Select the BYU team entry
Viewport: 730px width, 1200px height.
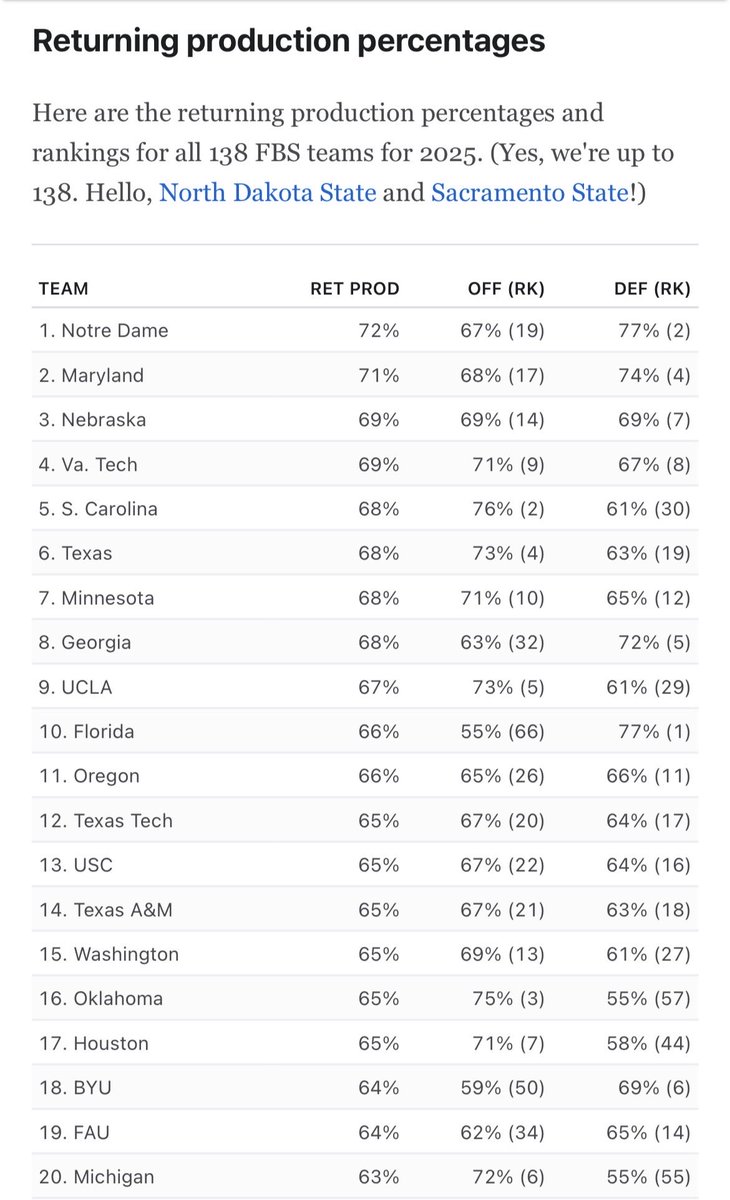(73, 1087)
